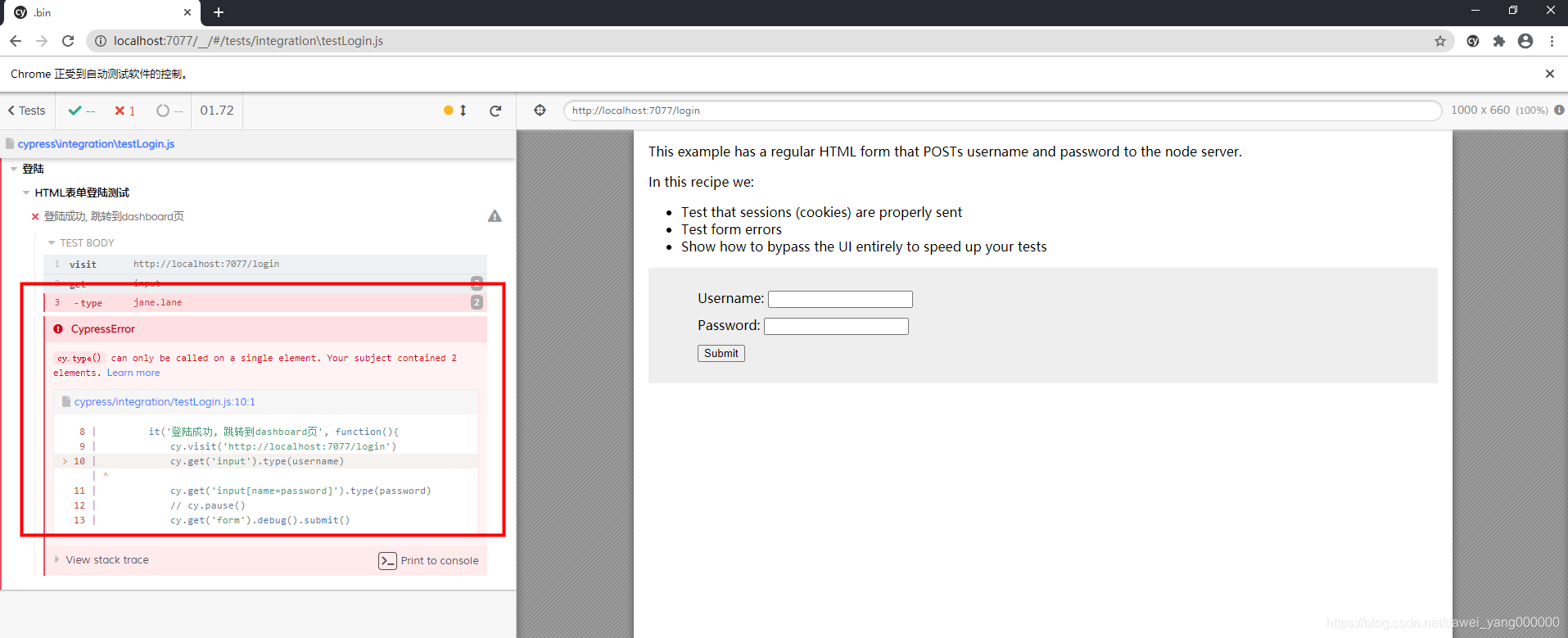Open a new browser tab

pyautogui.click(x=219, y=12)
